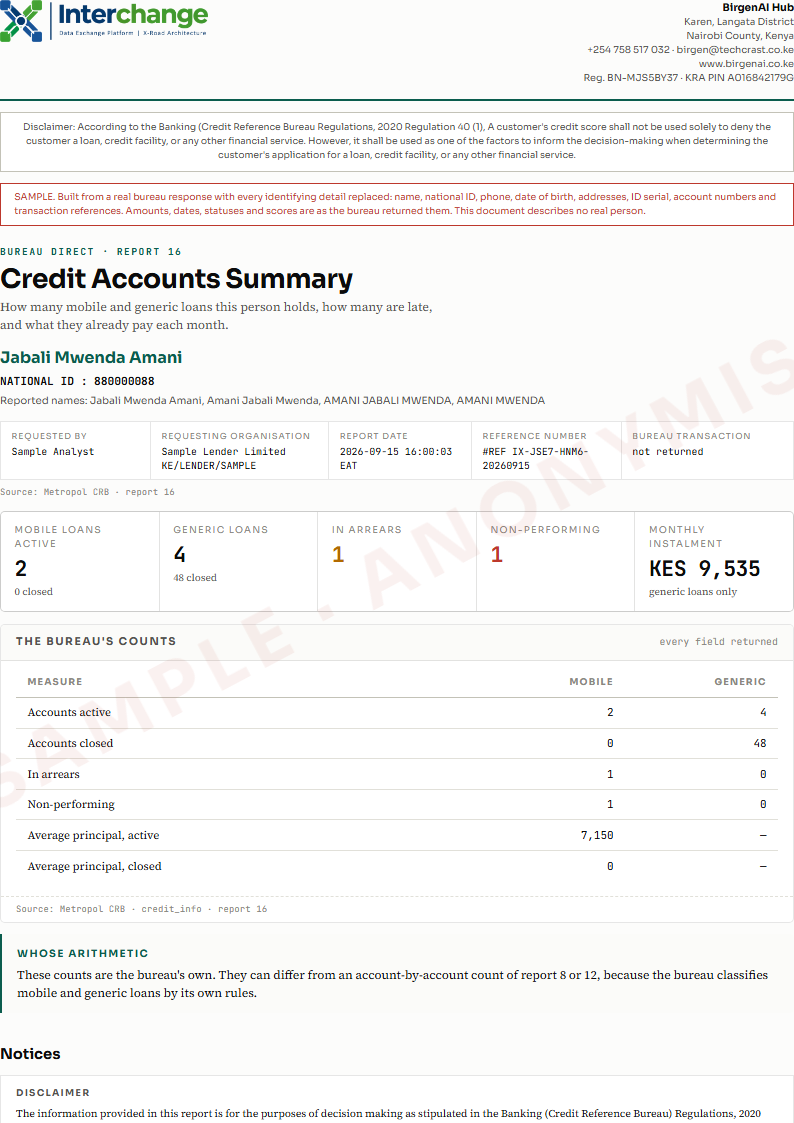Open the www.birgenai.co.ke website link
The image size is (794, 1123).
tap(746, 64)
